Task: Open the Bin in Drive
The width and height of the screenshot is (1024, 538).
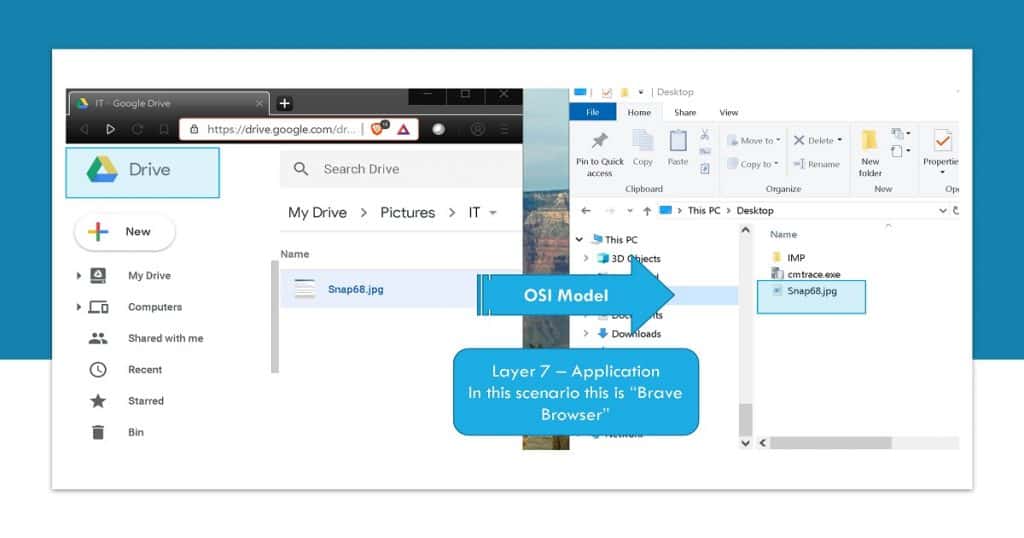Action: click(136, 432)
